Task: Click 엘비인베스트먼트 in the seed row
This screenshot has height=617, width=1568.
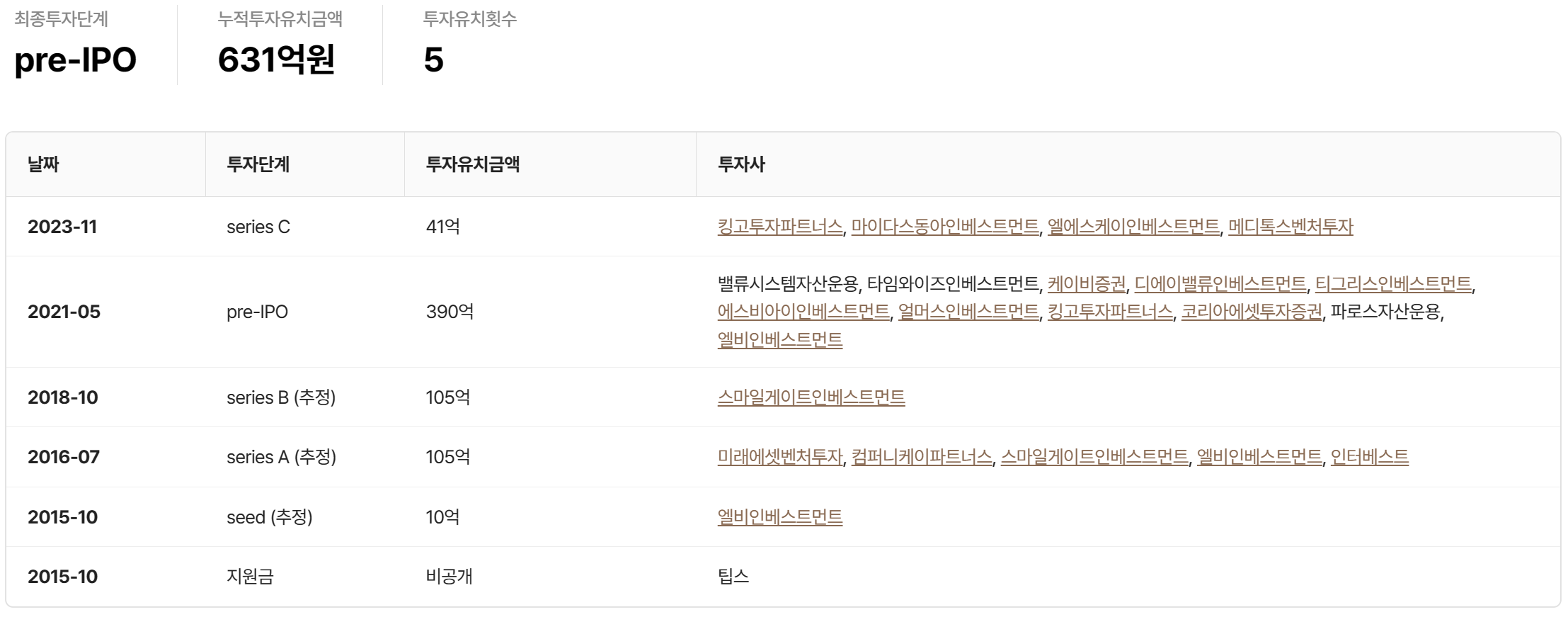Action: point(779,517)
